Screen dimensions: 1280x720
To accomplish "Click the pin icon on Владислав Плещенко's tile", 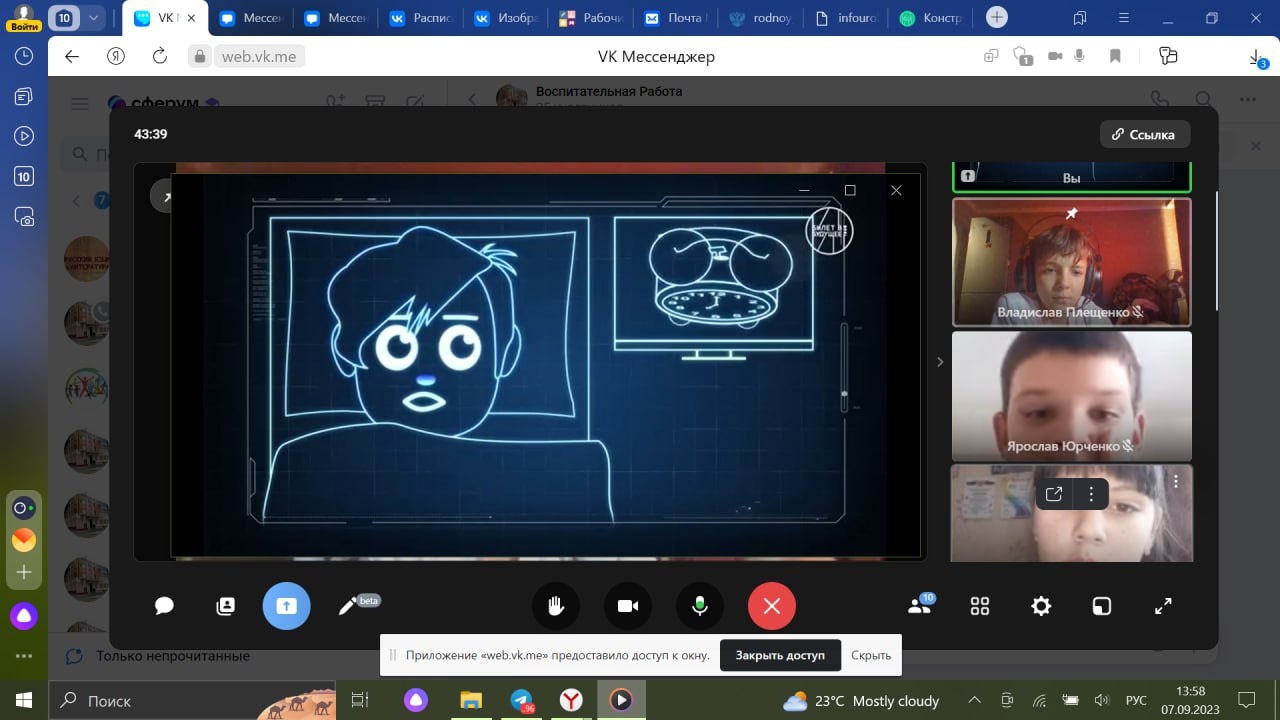I will [x=1072, y=214].
